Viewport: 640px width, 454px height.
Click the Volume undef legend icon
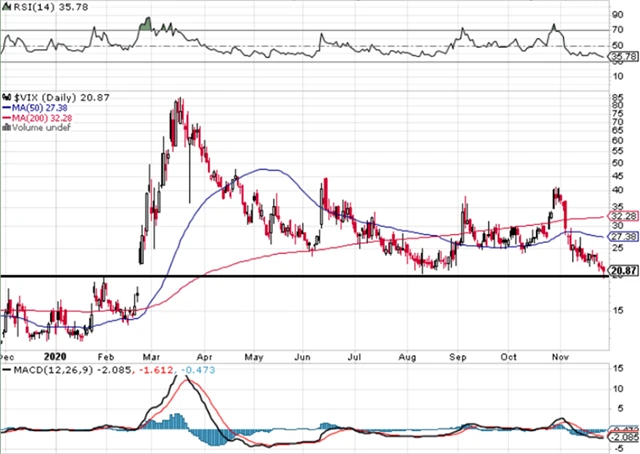click(x=6, y=128)
